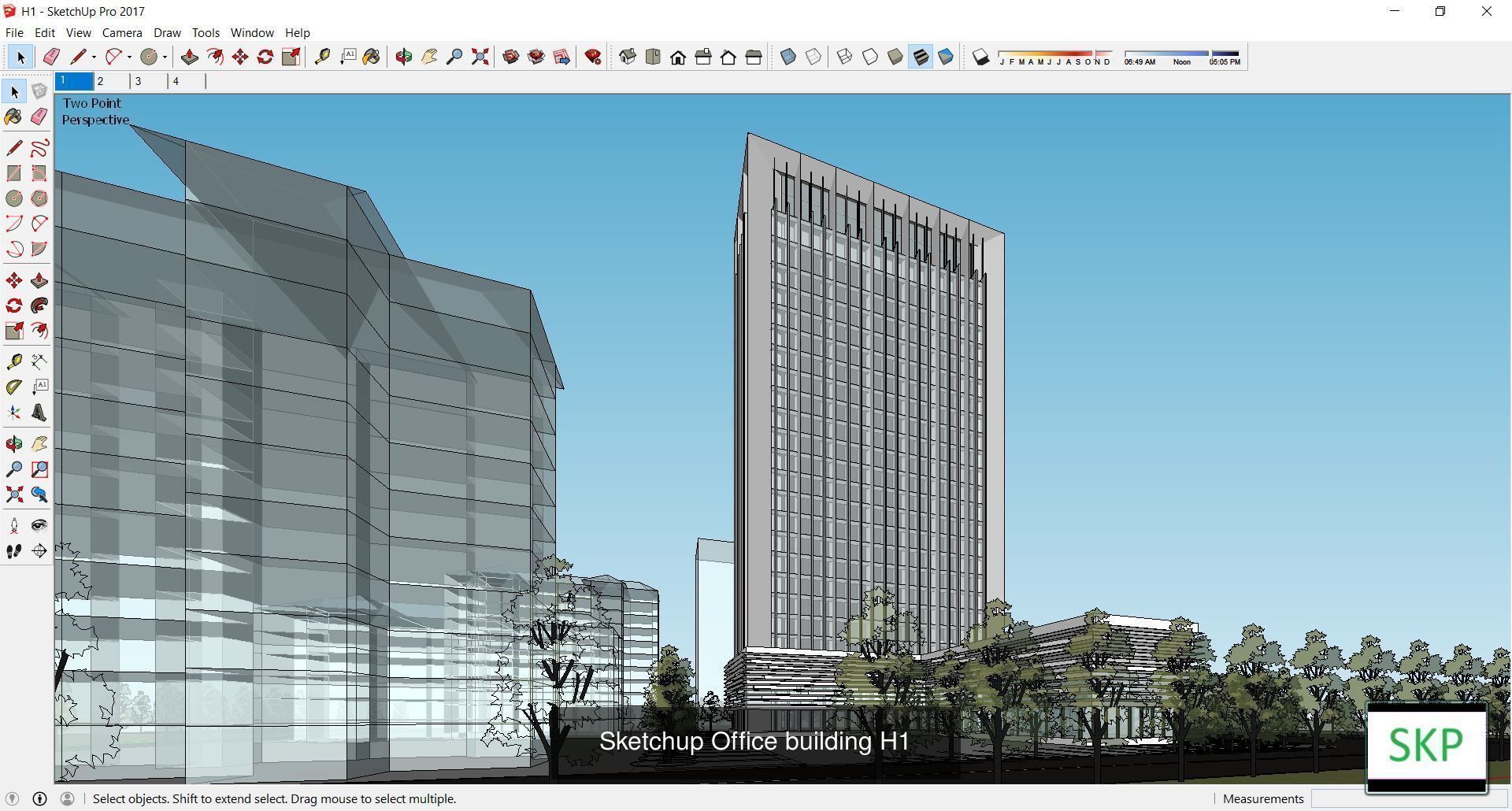Open the Window menu
This screenshot has height=811, width=1512.
pos(252,32)
